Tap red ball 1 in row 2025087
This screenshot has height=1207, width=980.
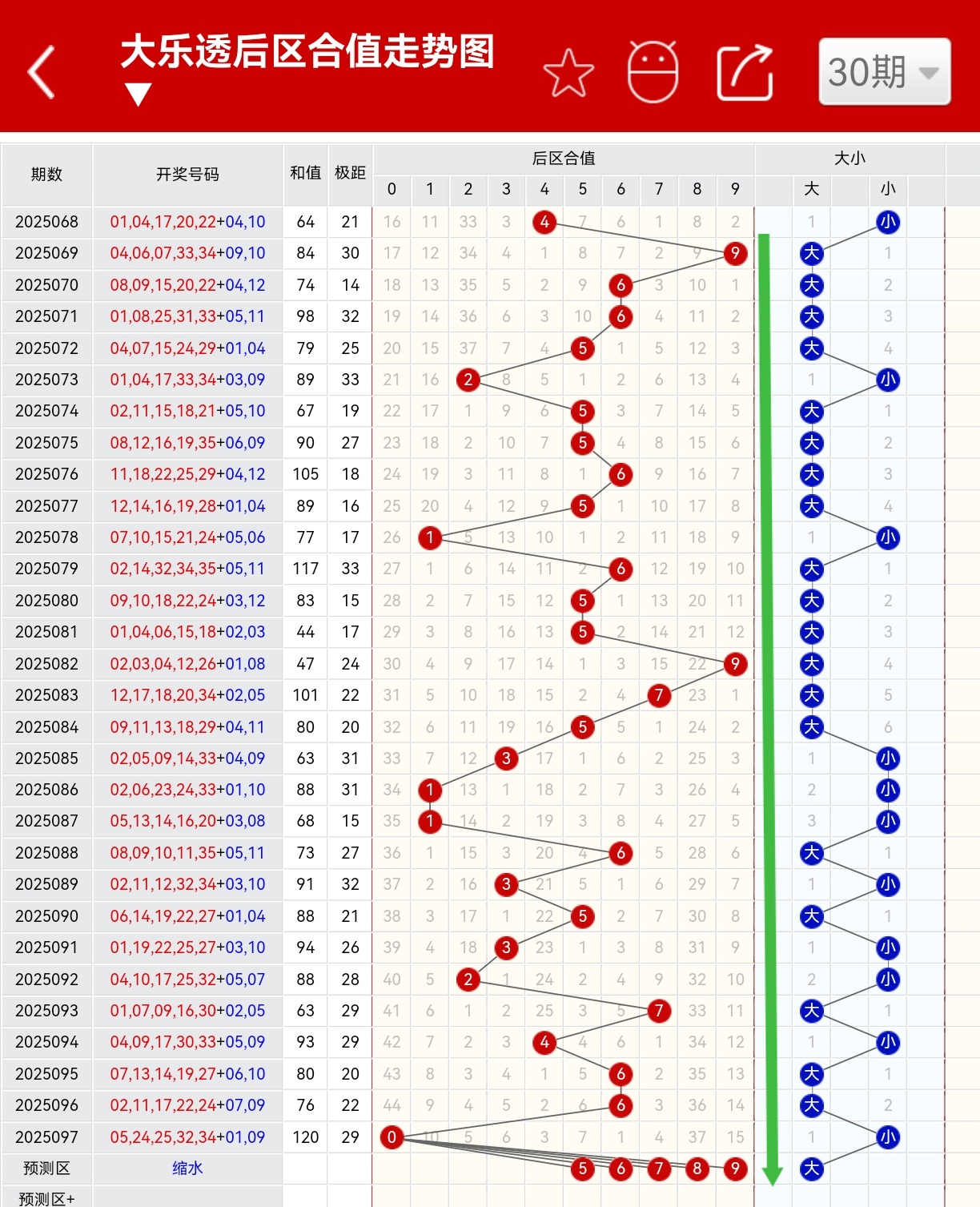(430, 821)
